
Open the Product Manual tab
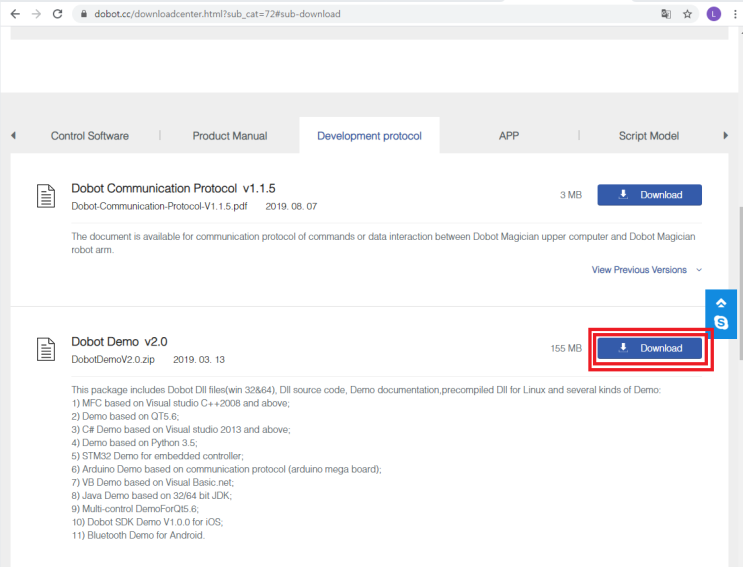230,136
